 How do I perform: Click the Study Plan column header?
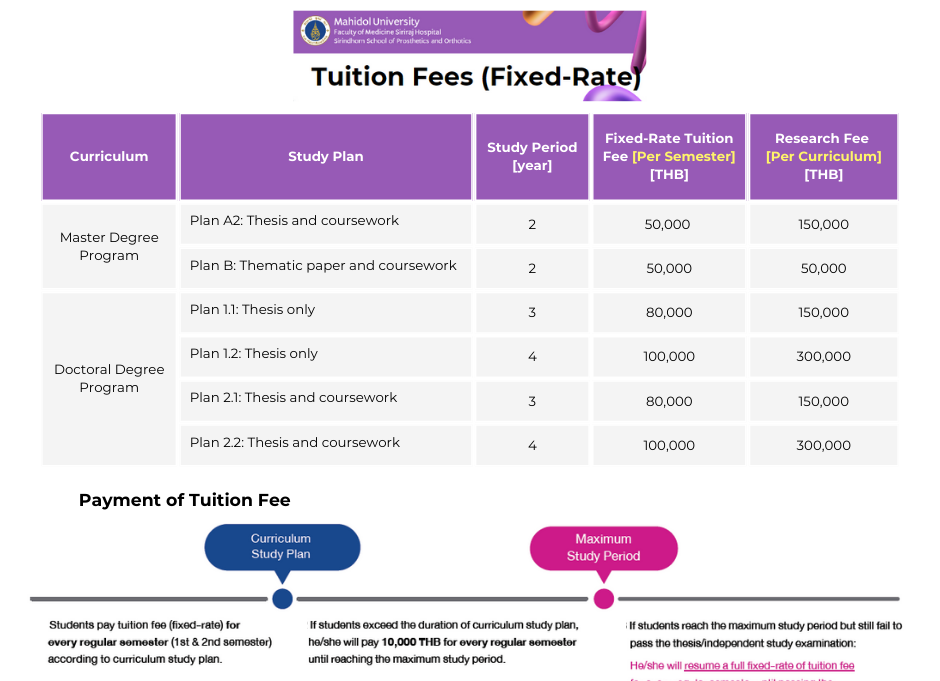(x=325, y=157)
